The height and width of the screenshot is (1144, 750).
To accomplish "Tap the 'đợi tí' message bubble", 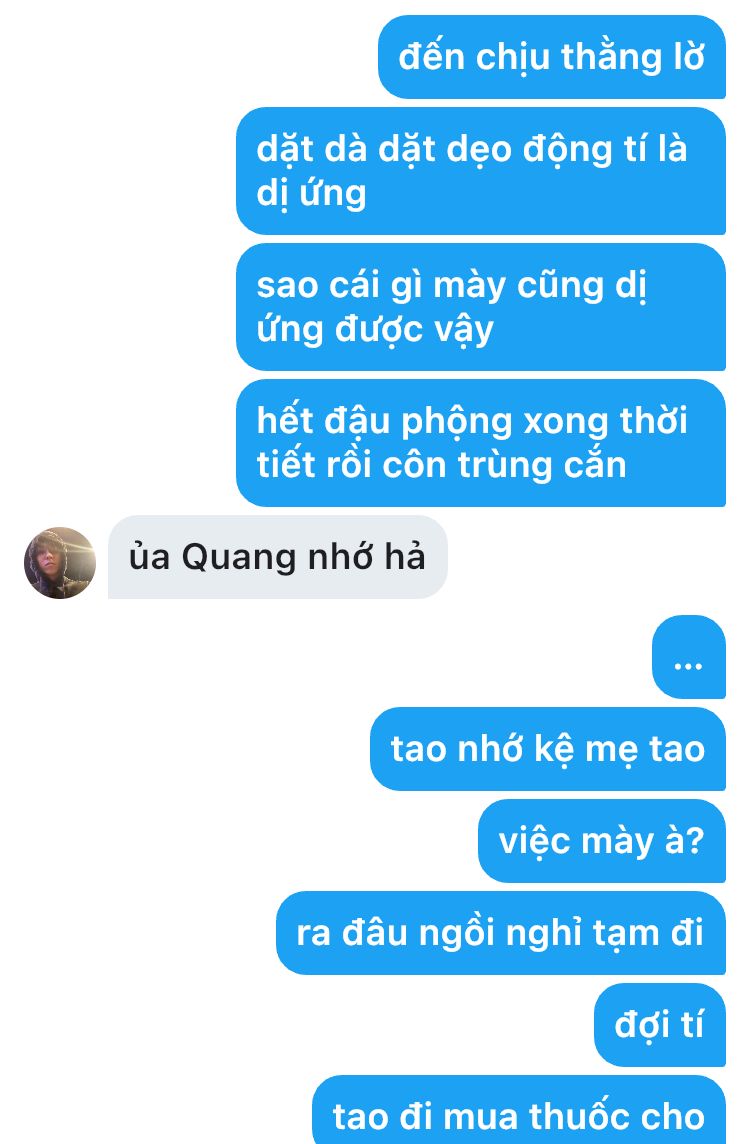I will (x=660, y=1024).
